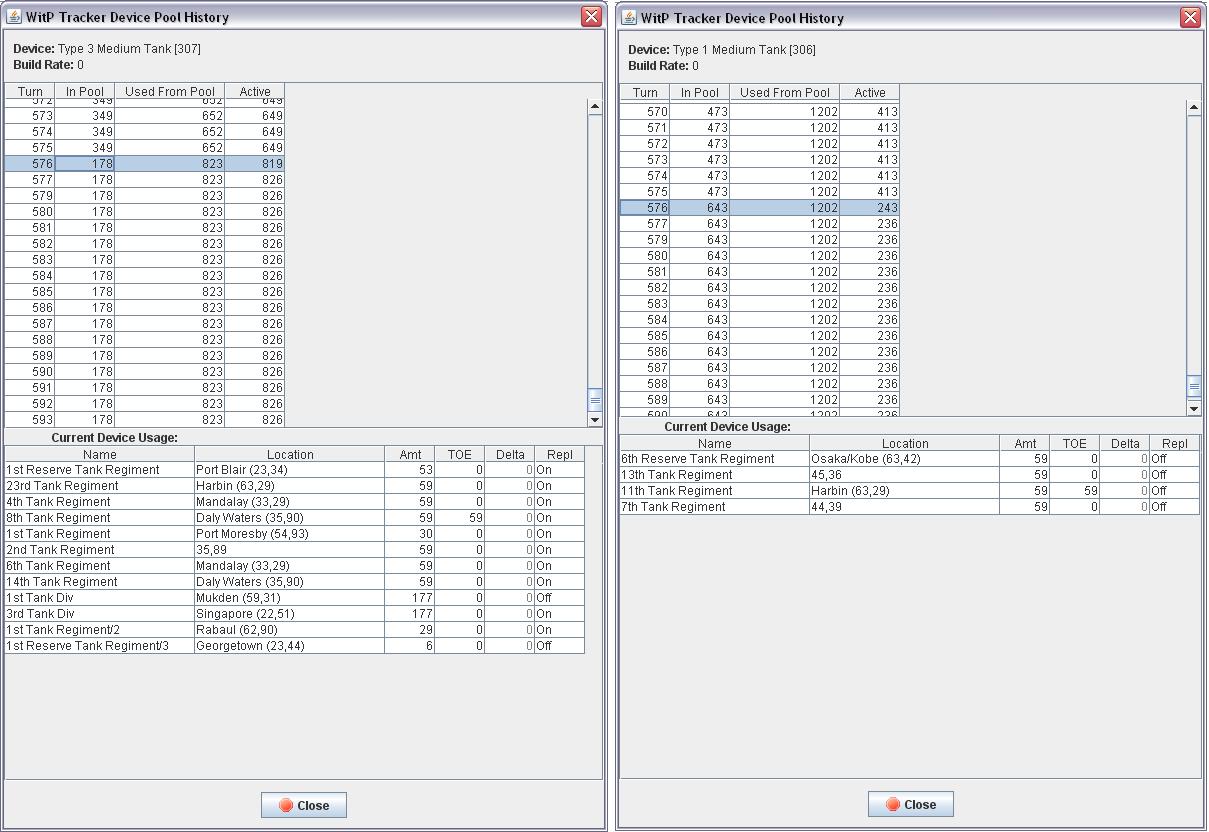
Task: Sort by Turn column in Type 1 window
Action: pyautogui.click(x=645, y=92)
